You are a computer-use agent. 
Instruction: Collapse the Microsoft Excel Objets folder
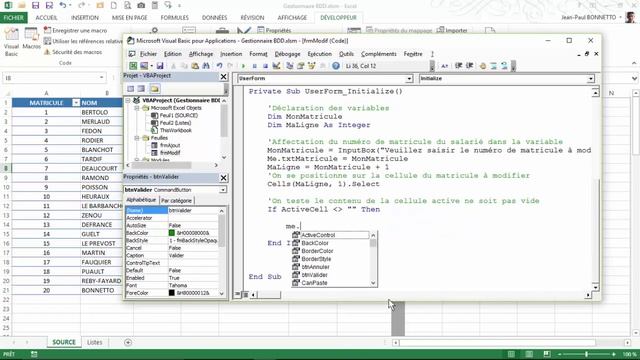coord(137,108)
